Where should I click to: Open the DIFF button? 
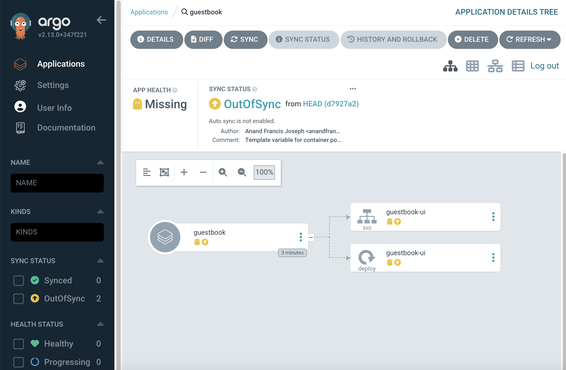203,39
